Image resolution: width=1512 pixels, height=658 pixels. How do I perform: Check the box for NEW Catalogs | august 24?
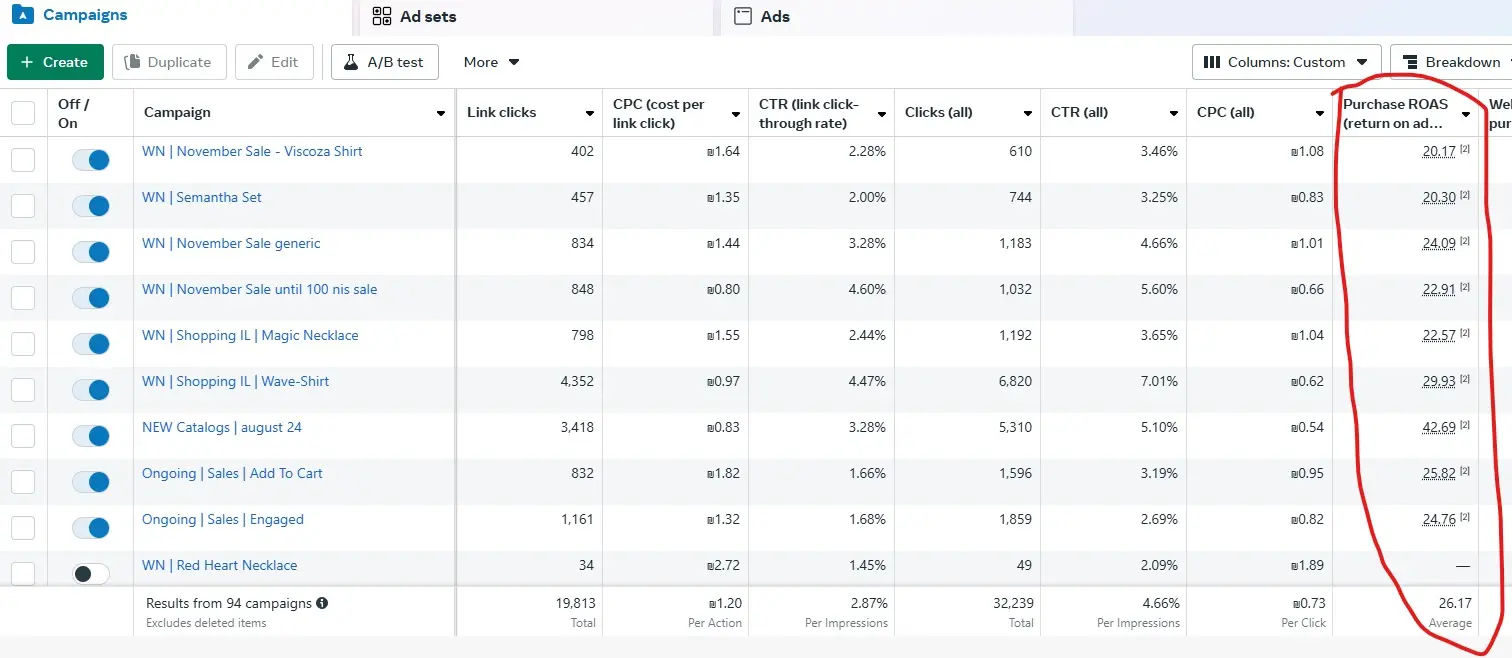23,436
